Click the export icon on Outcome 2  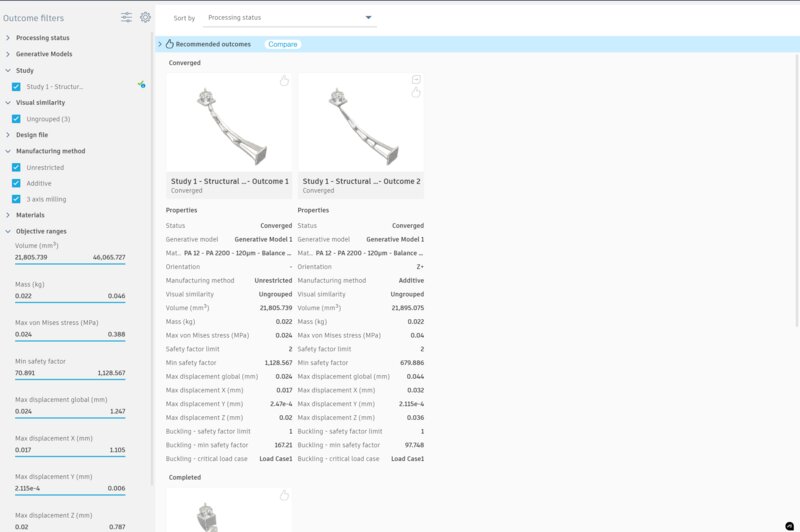416,79
